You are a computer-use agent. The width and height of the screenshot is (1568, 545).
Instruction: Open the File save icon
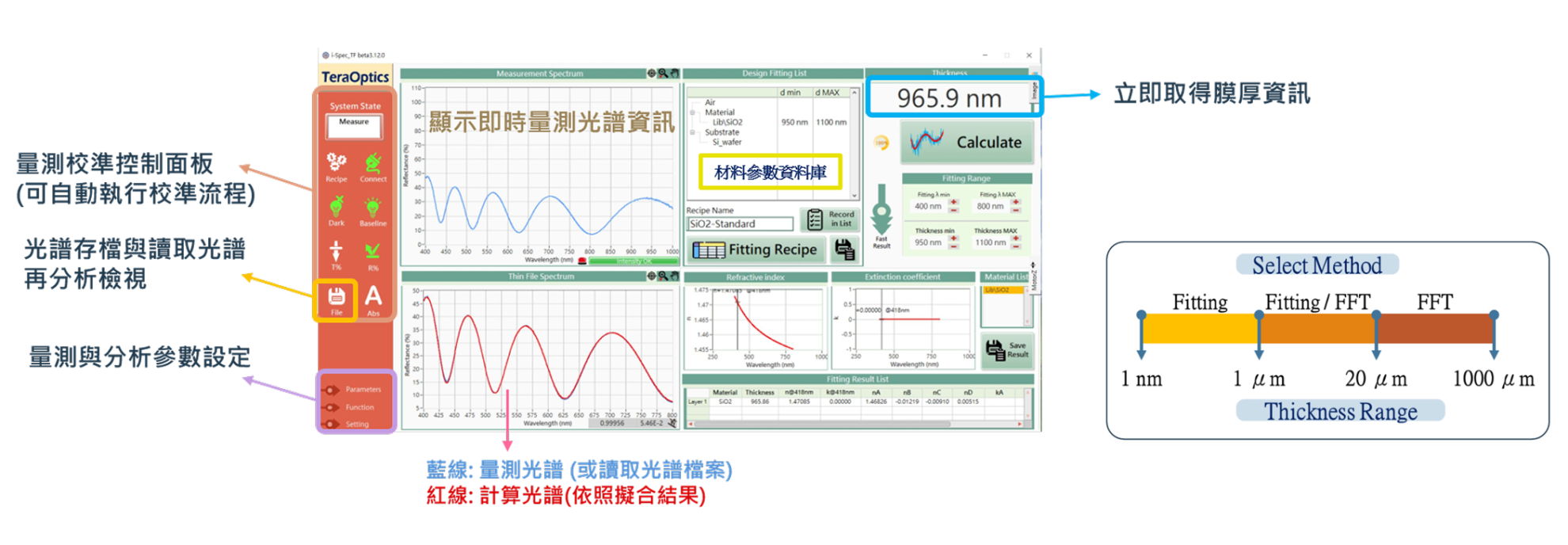click(336, 297)
